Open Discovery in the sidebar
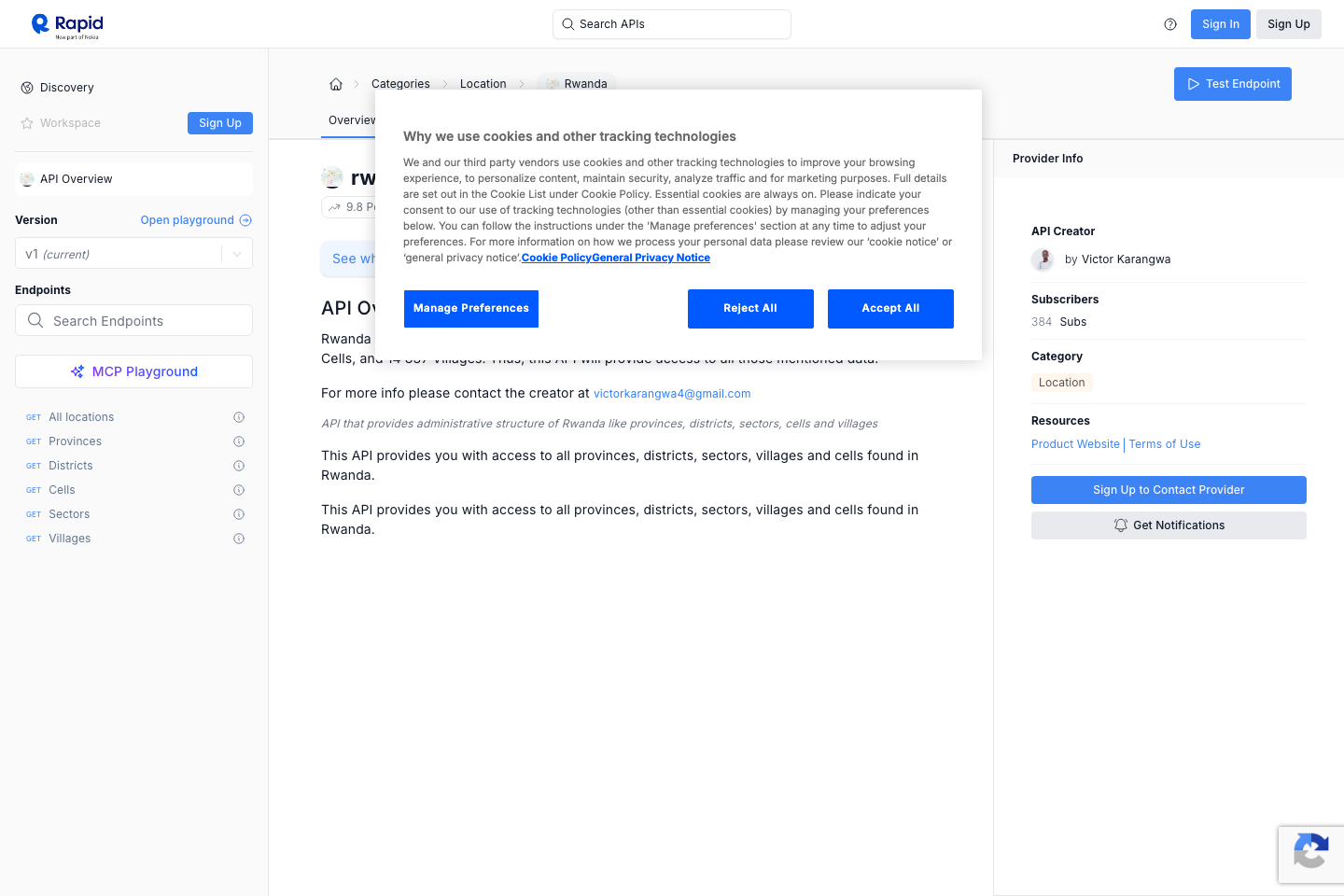This screenshot has height=896, width=1344. tap(66, 88)
